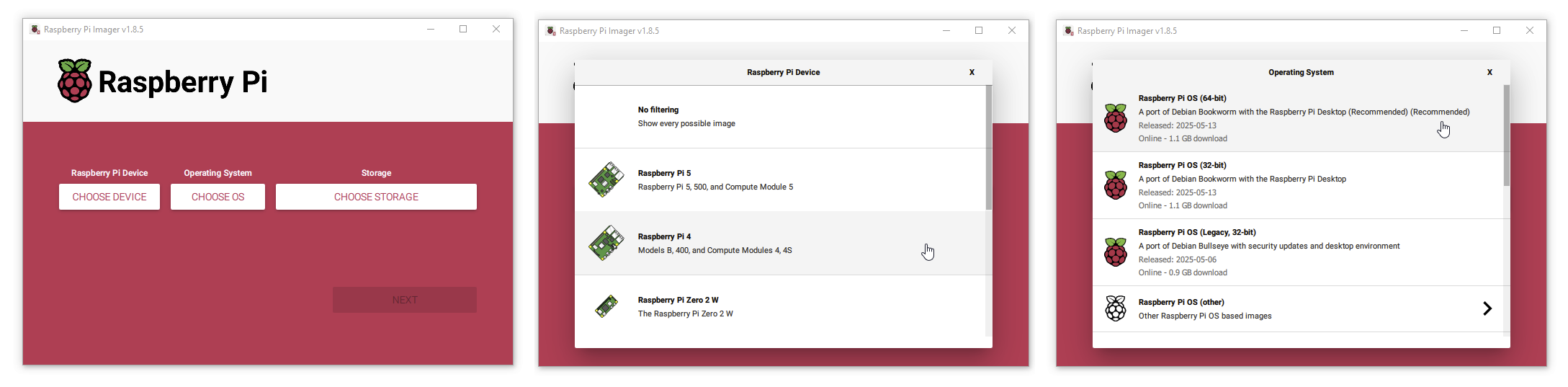This screenshot has height=387, width=1568.
Task: Choose Raspberry Pi OS (Legacy, 32-bit) entry
Action: click(1298, 252)
